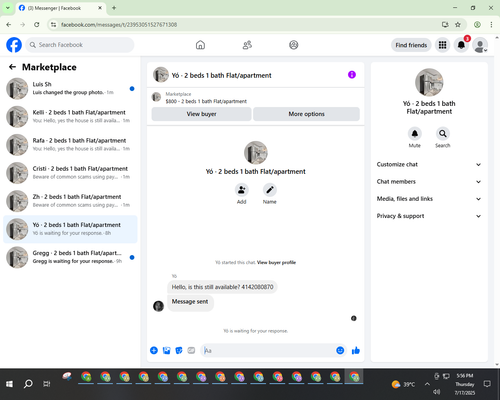
Task: Open the Groups icon in top navigation
Action: [x=294, y=45]
